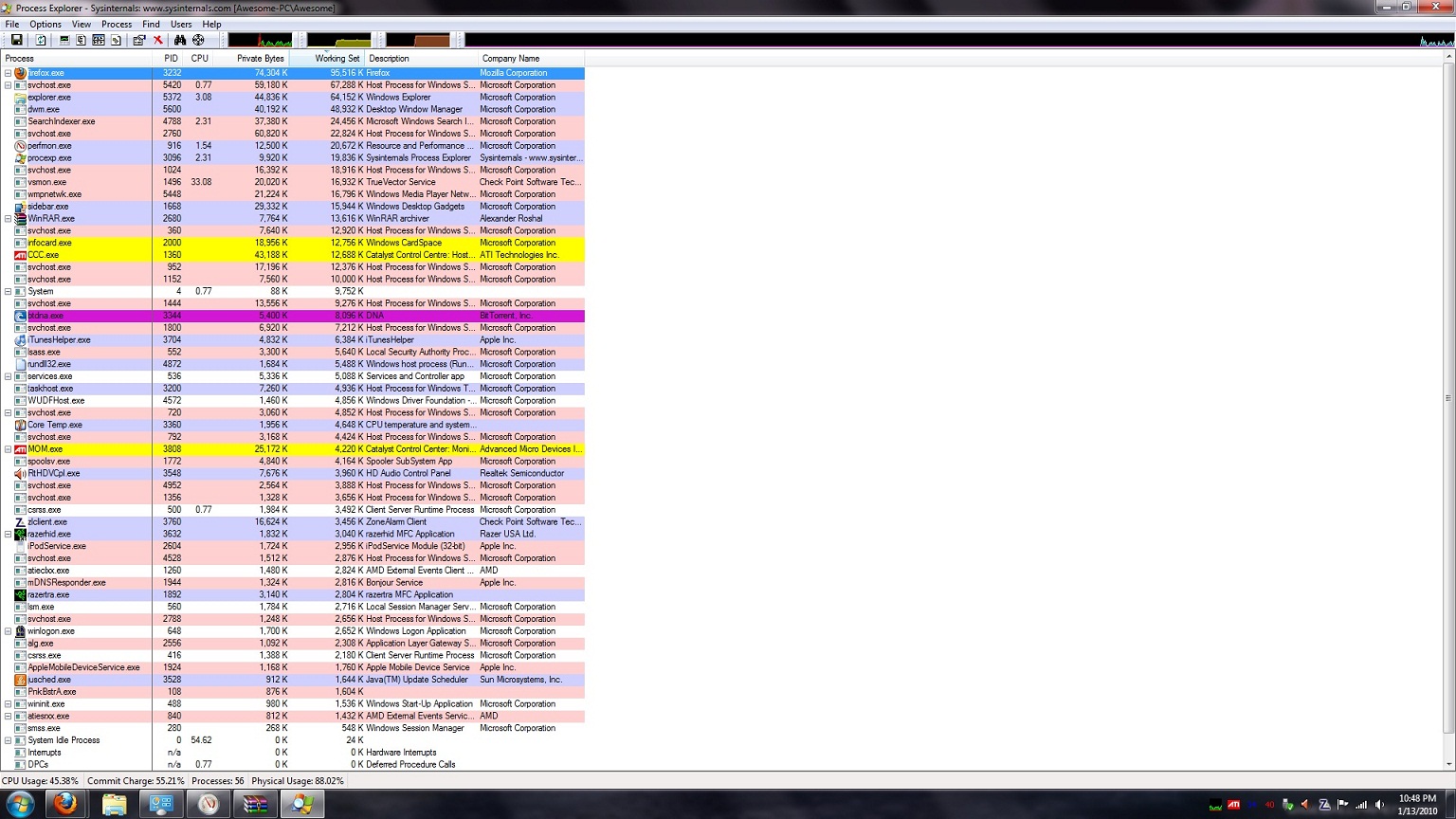Click the ATI icon beside CCC.exe

pyautogui.click(x=20, y=255)
